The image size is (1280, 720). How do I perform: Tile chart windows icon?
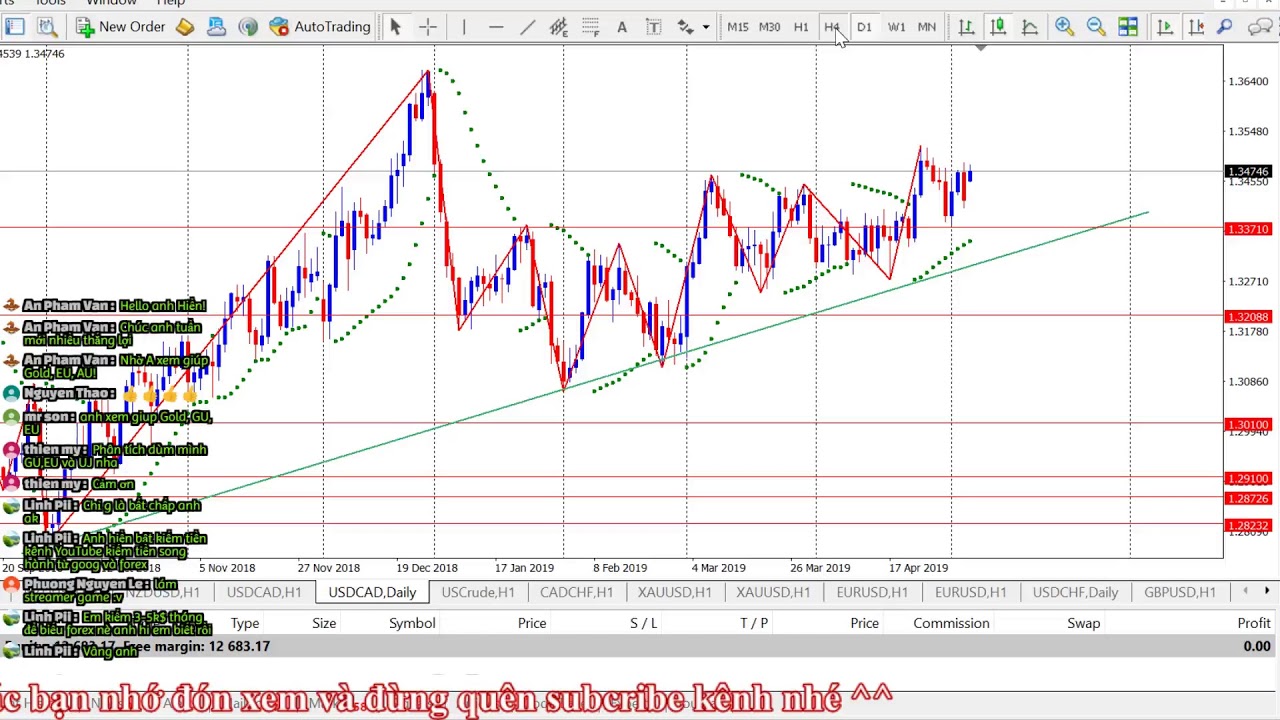point(1128,27)
